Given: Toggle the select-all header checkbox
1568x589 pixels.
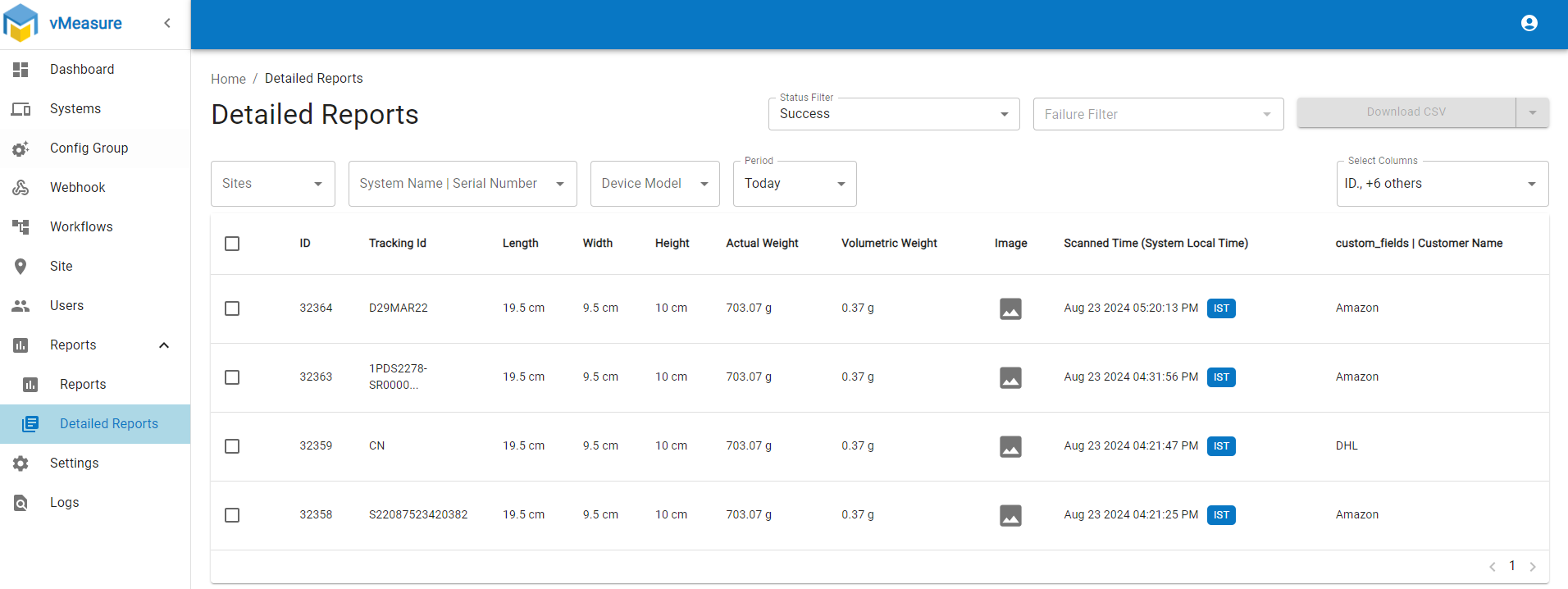Looking at the screenshot, I should tap(232, 244).
